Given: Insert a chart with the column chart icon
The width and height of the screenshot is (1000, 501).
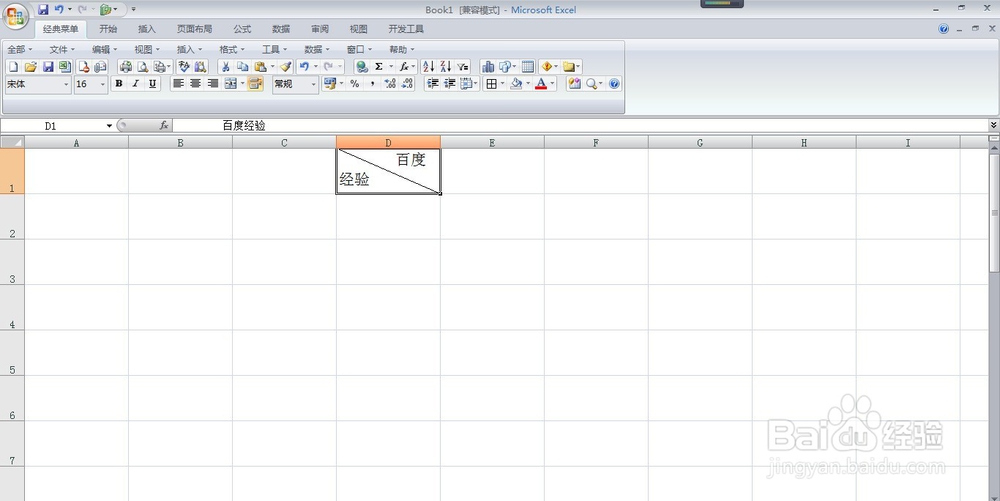Looking at the screenshot, I should coord(488,66).
